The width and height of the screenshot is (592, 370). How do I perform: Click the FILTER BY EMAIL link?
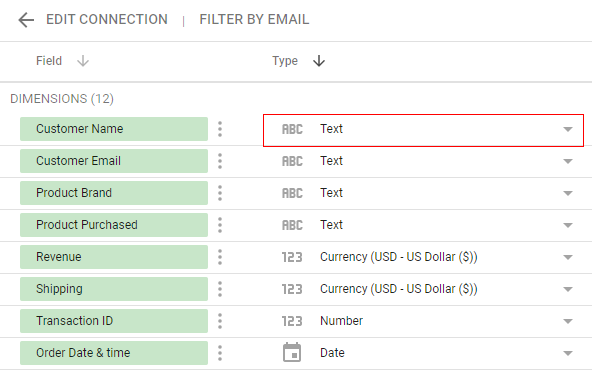[x=254, y=19]
